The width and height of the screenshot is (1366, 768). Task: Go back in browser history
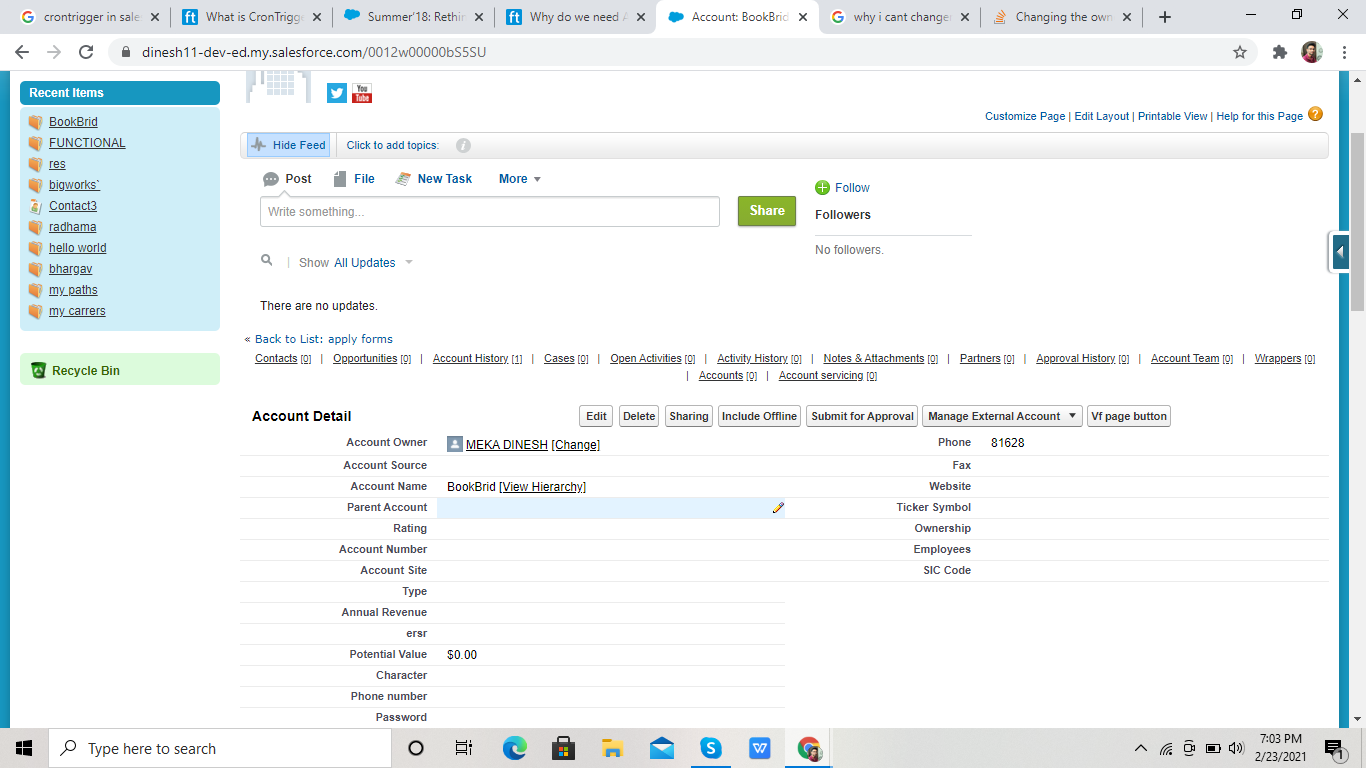[22, 52]
